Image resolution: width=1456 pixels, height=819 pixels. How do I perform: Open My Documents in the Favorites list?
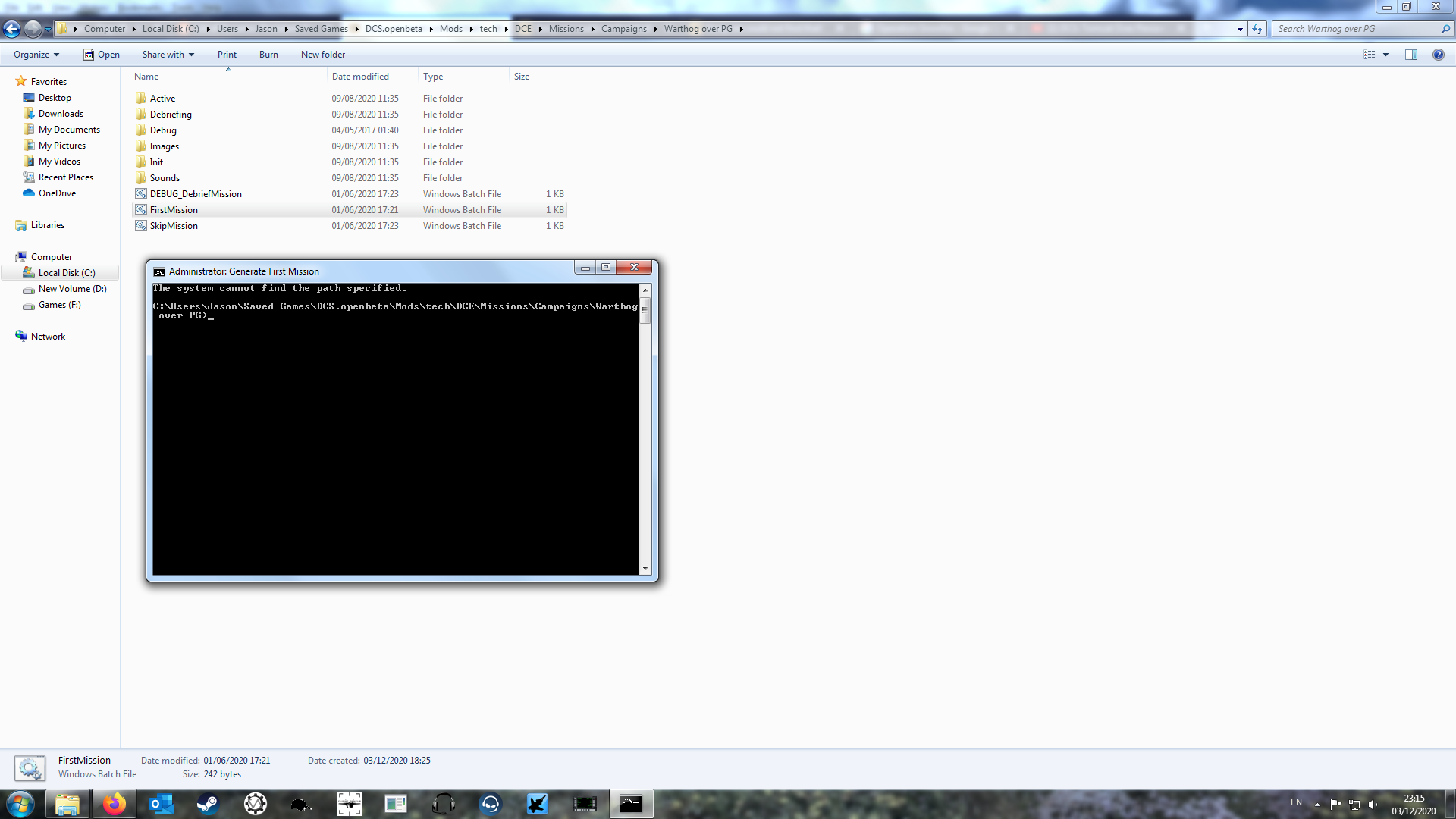69,130
